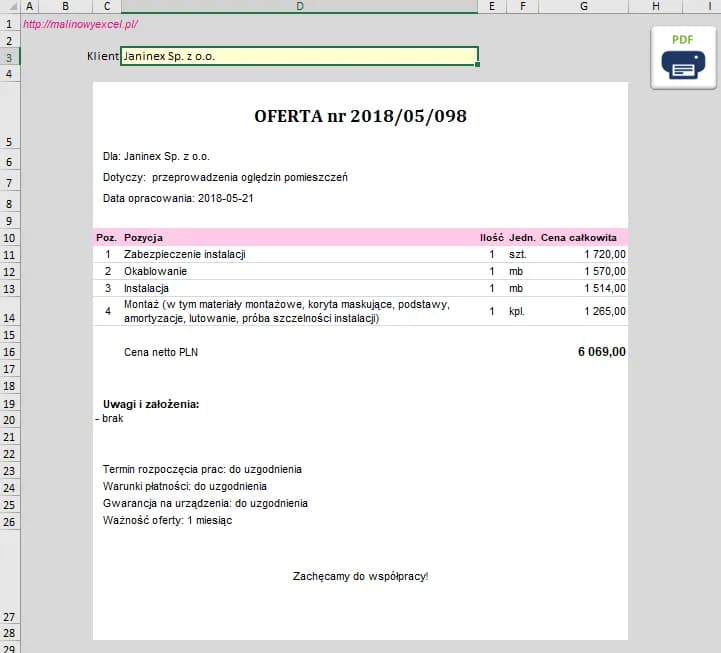Click the OFERTA nr 2018/05/098 title

[x=360, y=116]
